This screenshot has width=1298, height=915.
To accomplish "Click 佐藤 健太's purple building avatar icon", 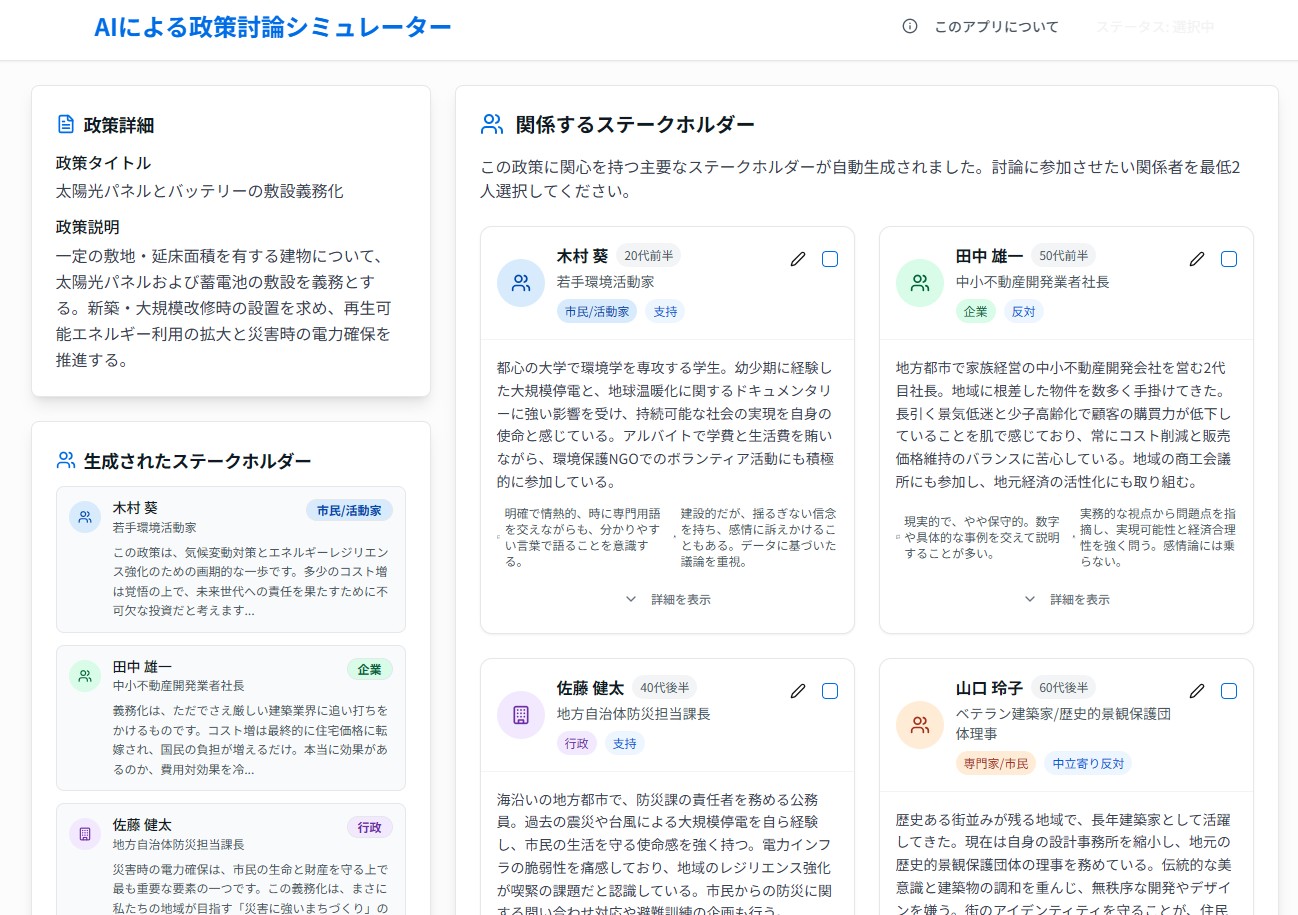I will coord(520,715).
